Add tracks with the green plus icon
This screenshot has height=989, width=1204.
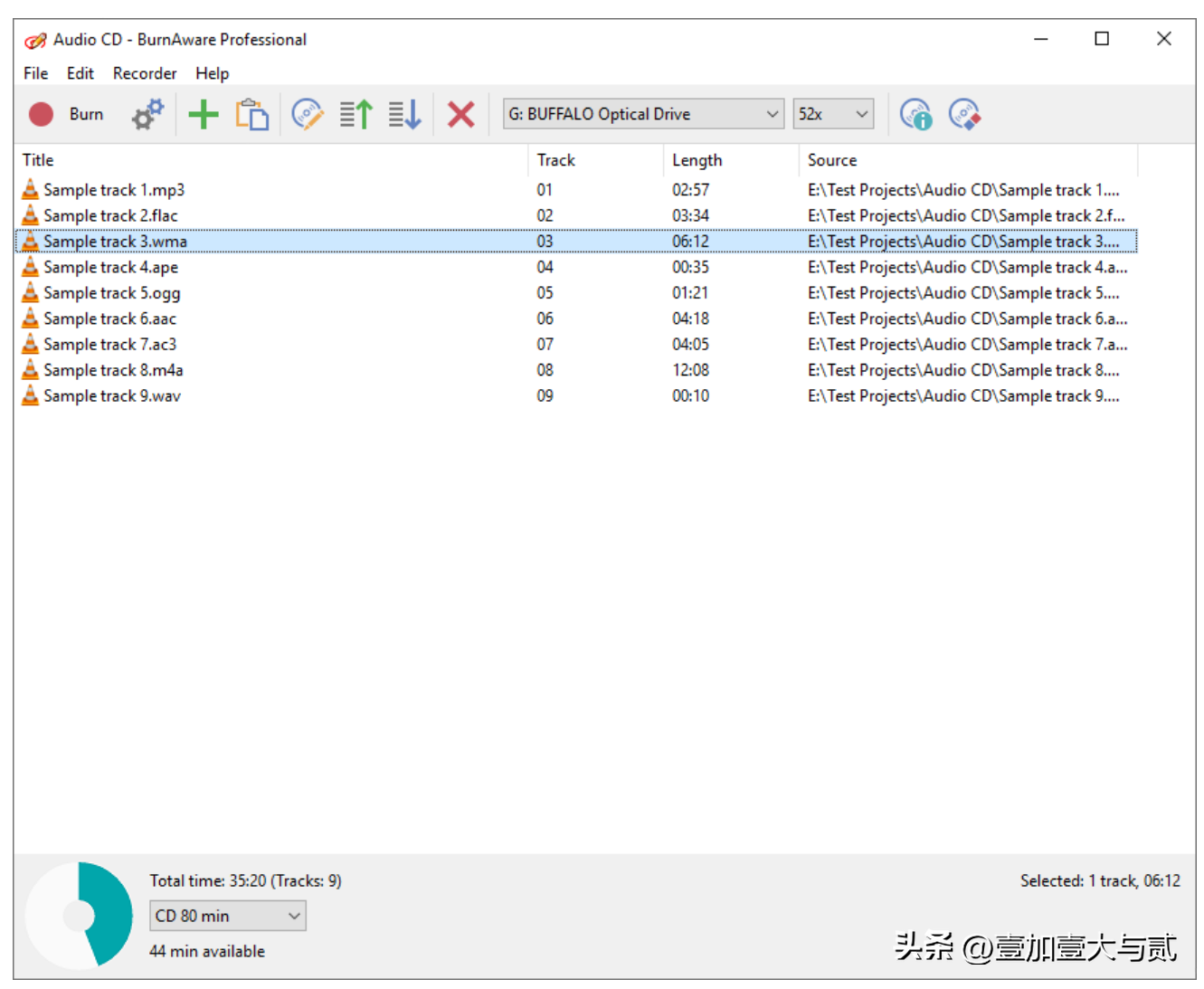[x=204, y=114]
